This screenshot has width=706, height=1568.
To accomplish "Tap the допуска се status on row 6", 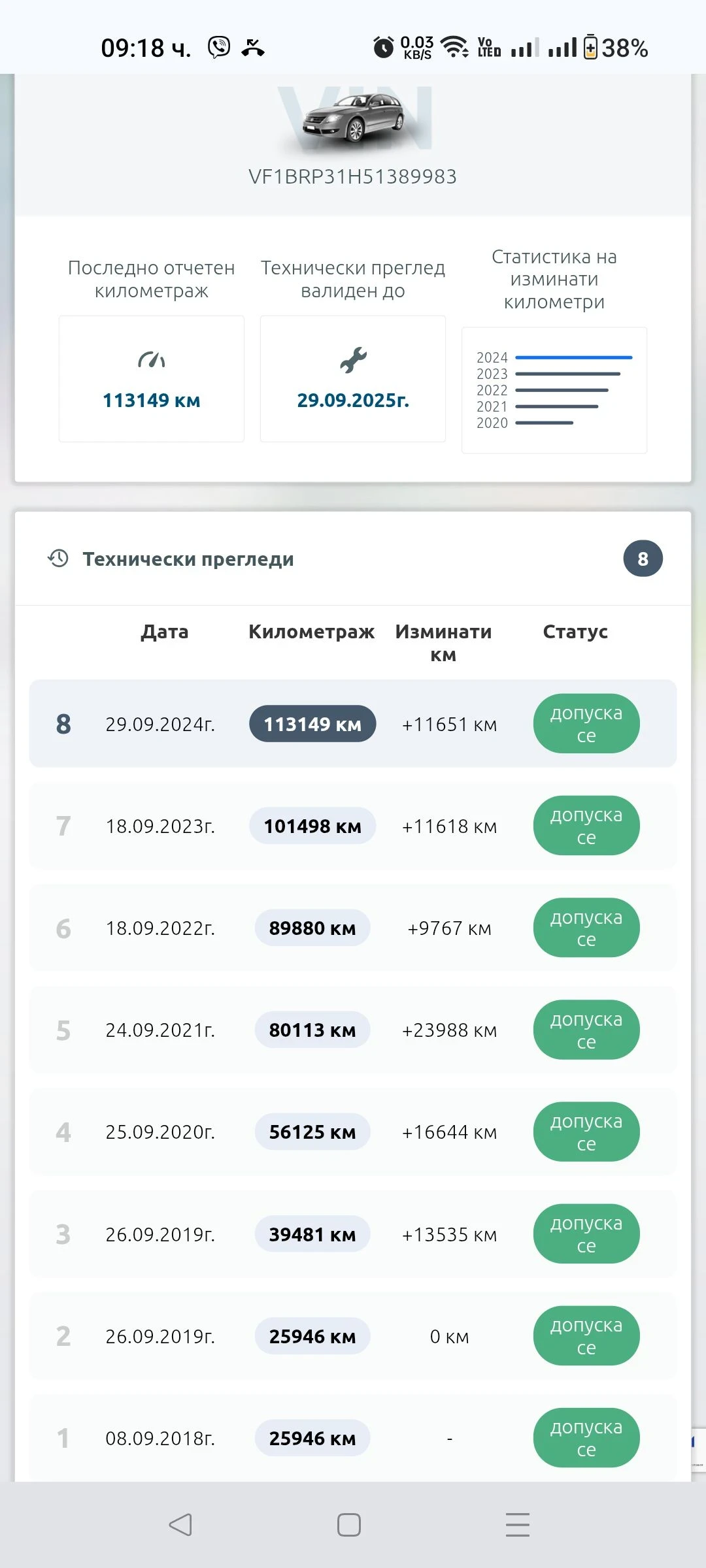I will point(586,928).
